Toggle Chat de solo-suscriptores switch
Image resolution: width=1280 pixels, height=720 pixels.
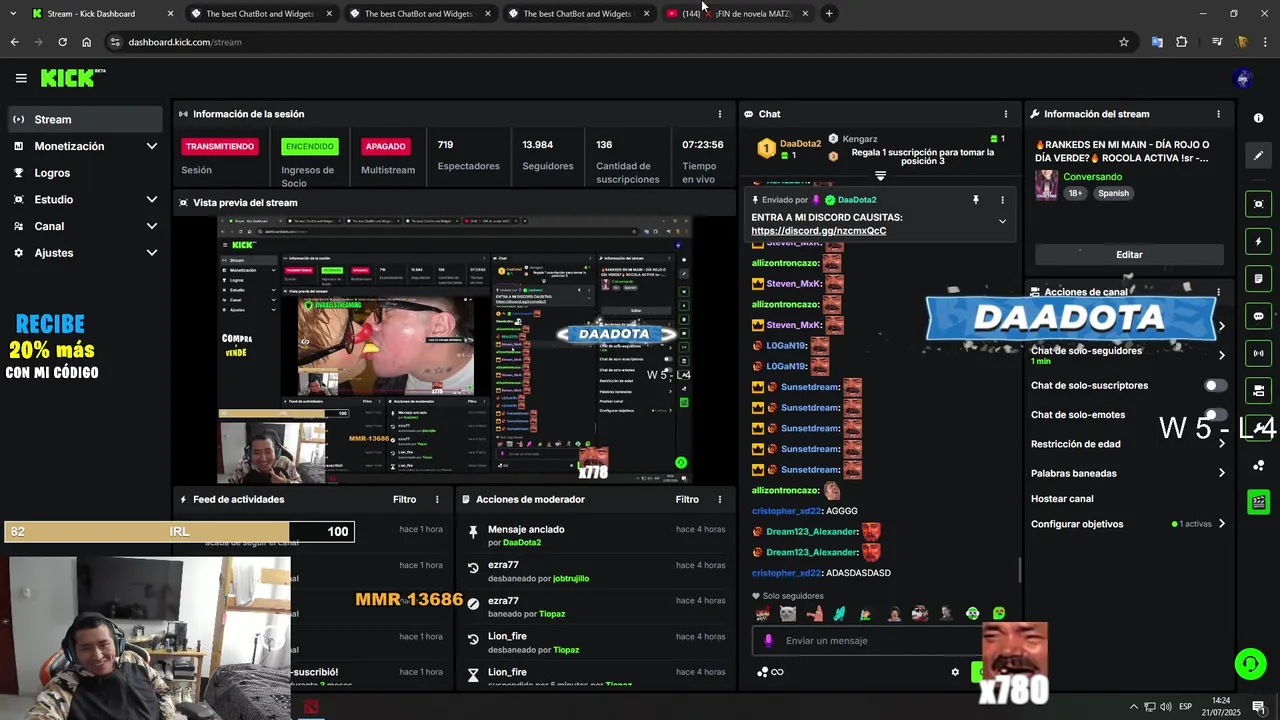coord(1215,385)
